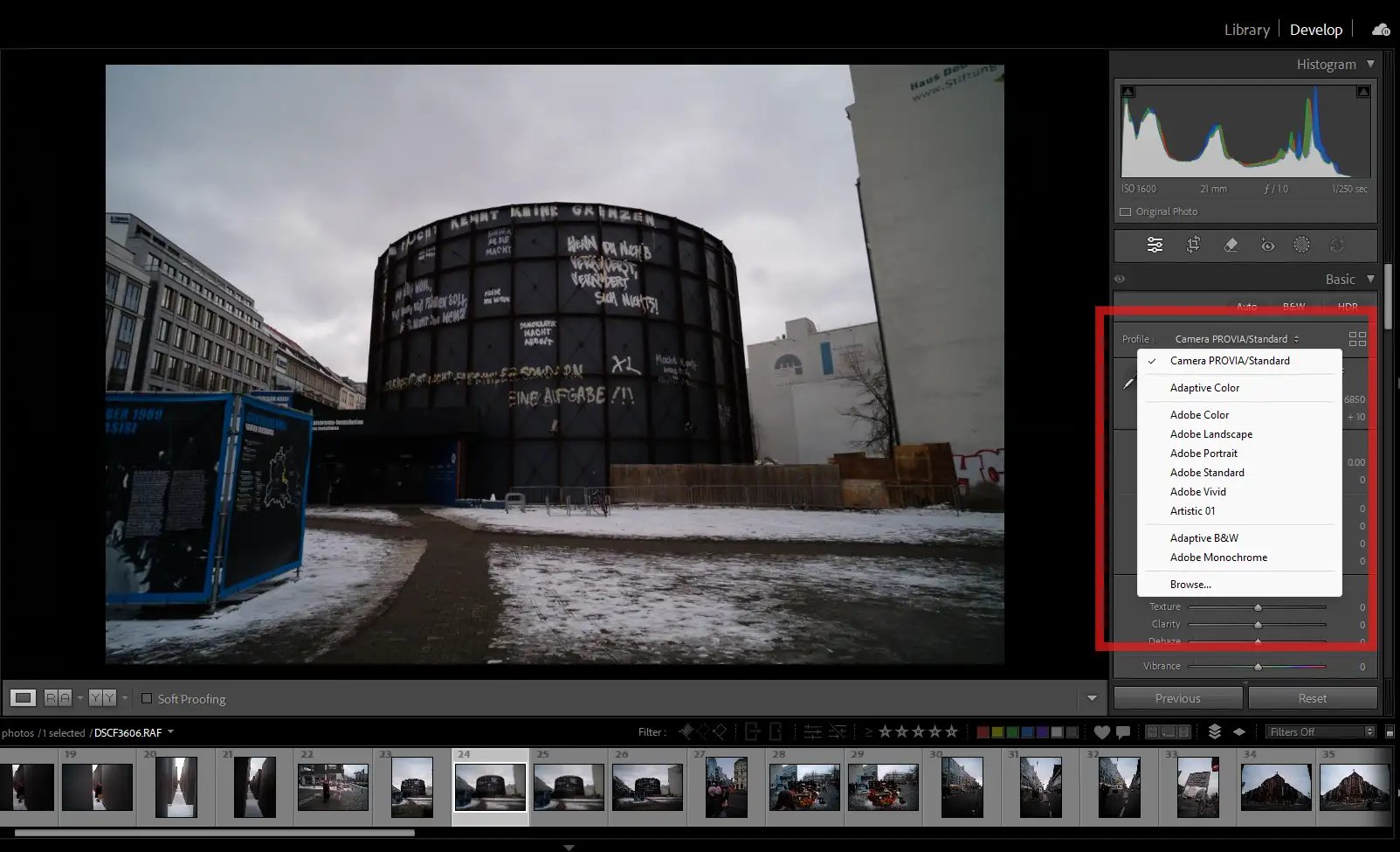Adjust the Clarity slider handle
1400x852 pixels.
(x=1258, y=624)
